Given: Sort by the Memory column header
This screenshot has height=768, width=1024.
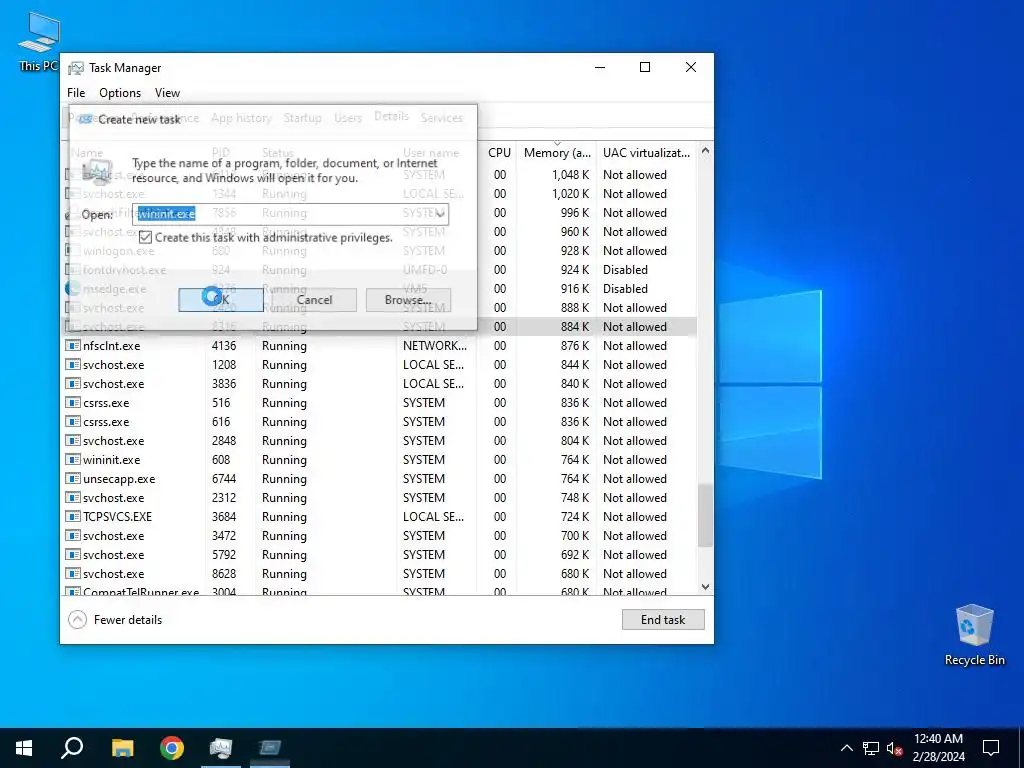Looking at the screenshot, I should click(x=557, y=152).
